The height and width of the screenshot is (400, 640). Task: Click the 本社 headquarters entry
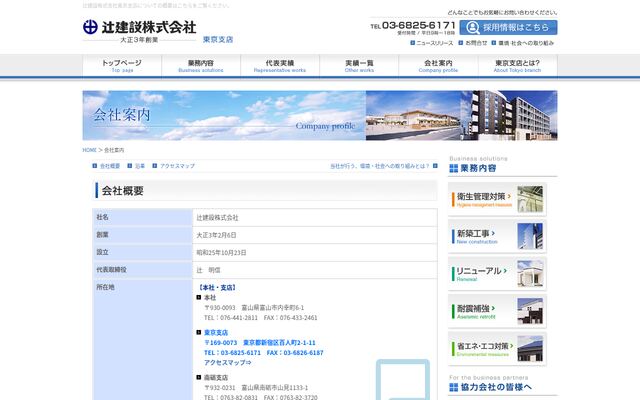[210, 298]
